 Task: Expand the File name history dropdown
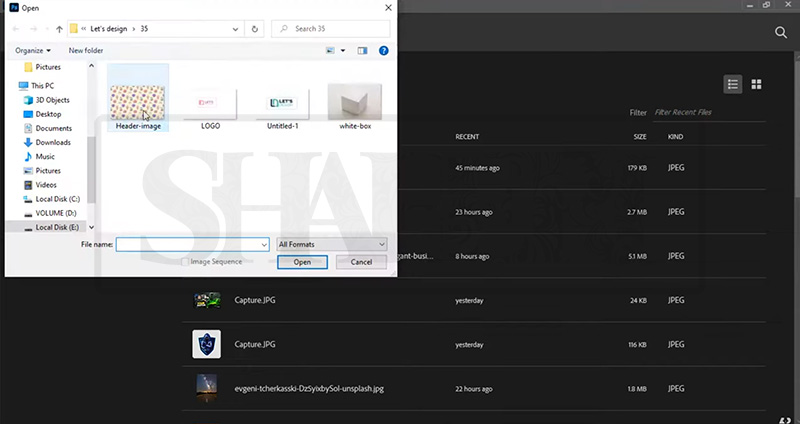(x=264, y=244)
